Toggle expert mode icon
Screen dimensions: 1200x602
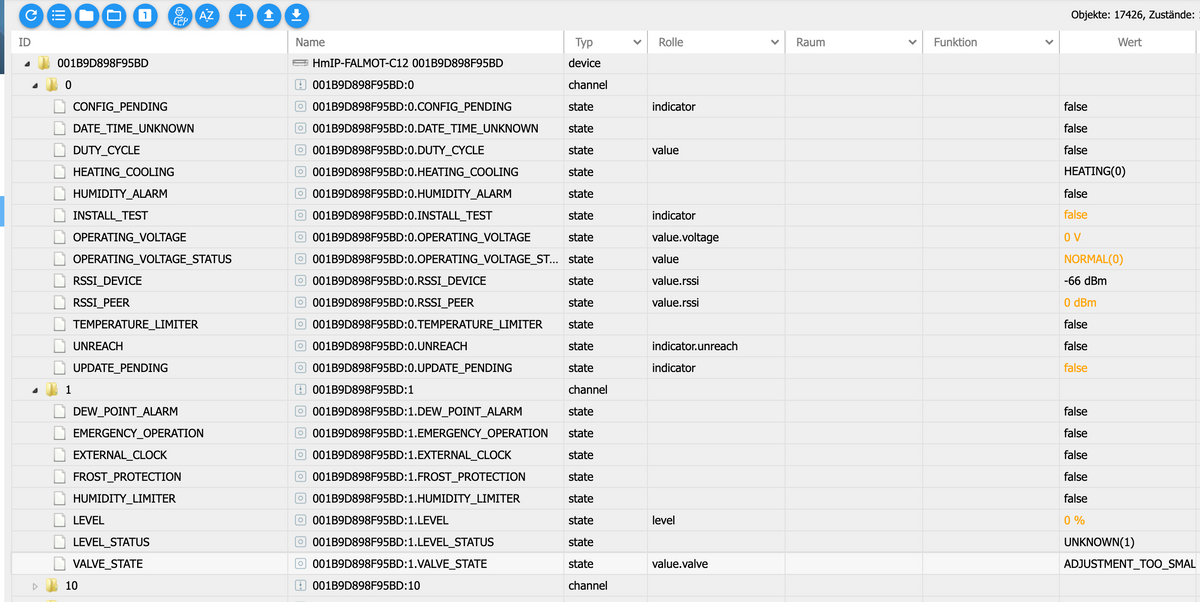180,15
